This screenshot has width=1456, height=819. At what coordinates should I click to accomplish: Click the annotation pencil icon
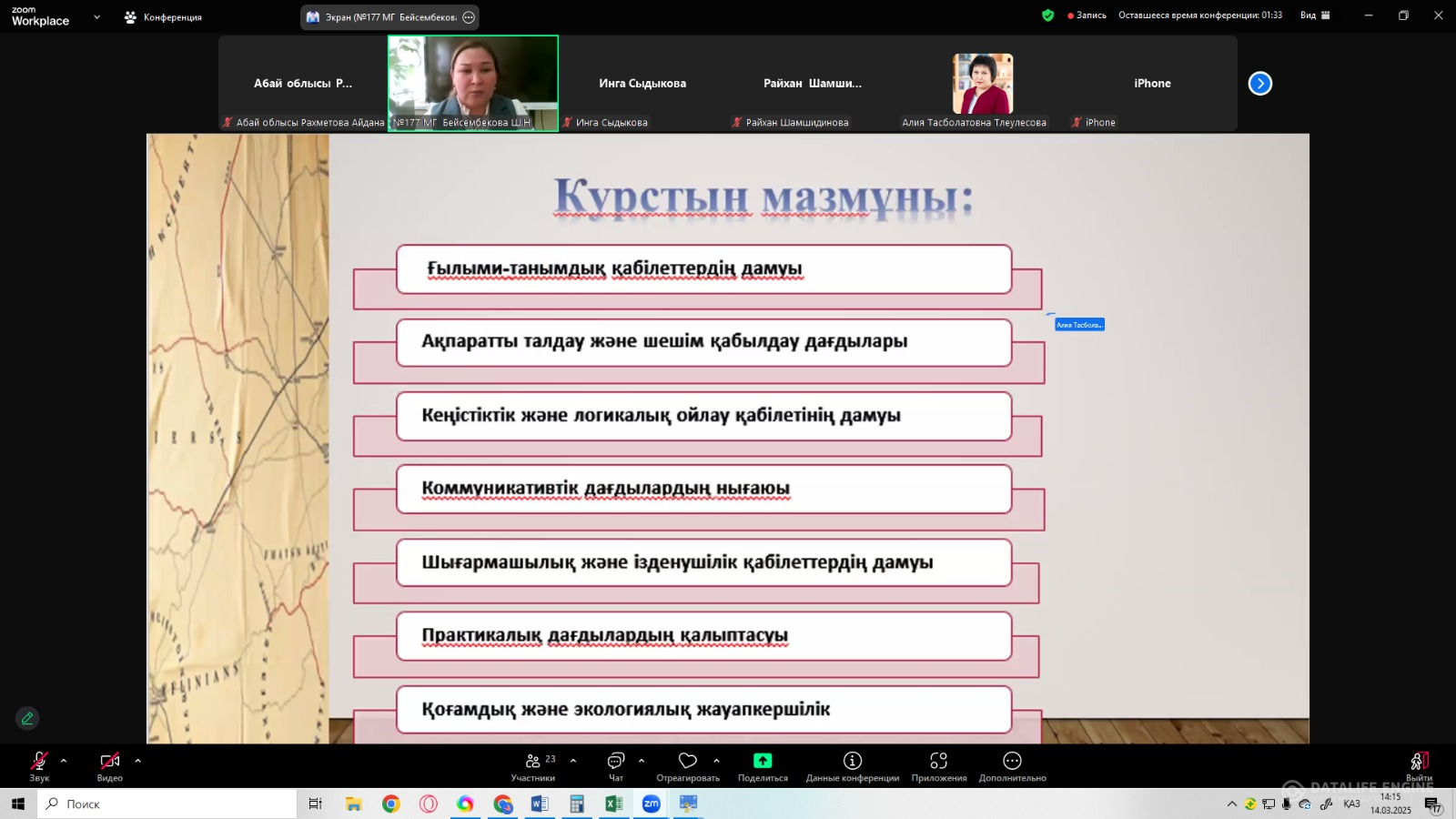click(x=27, y=718)
